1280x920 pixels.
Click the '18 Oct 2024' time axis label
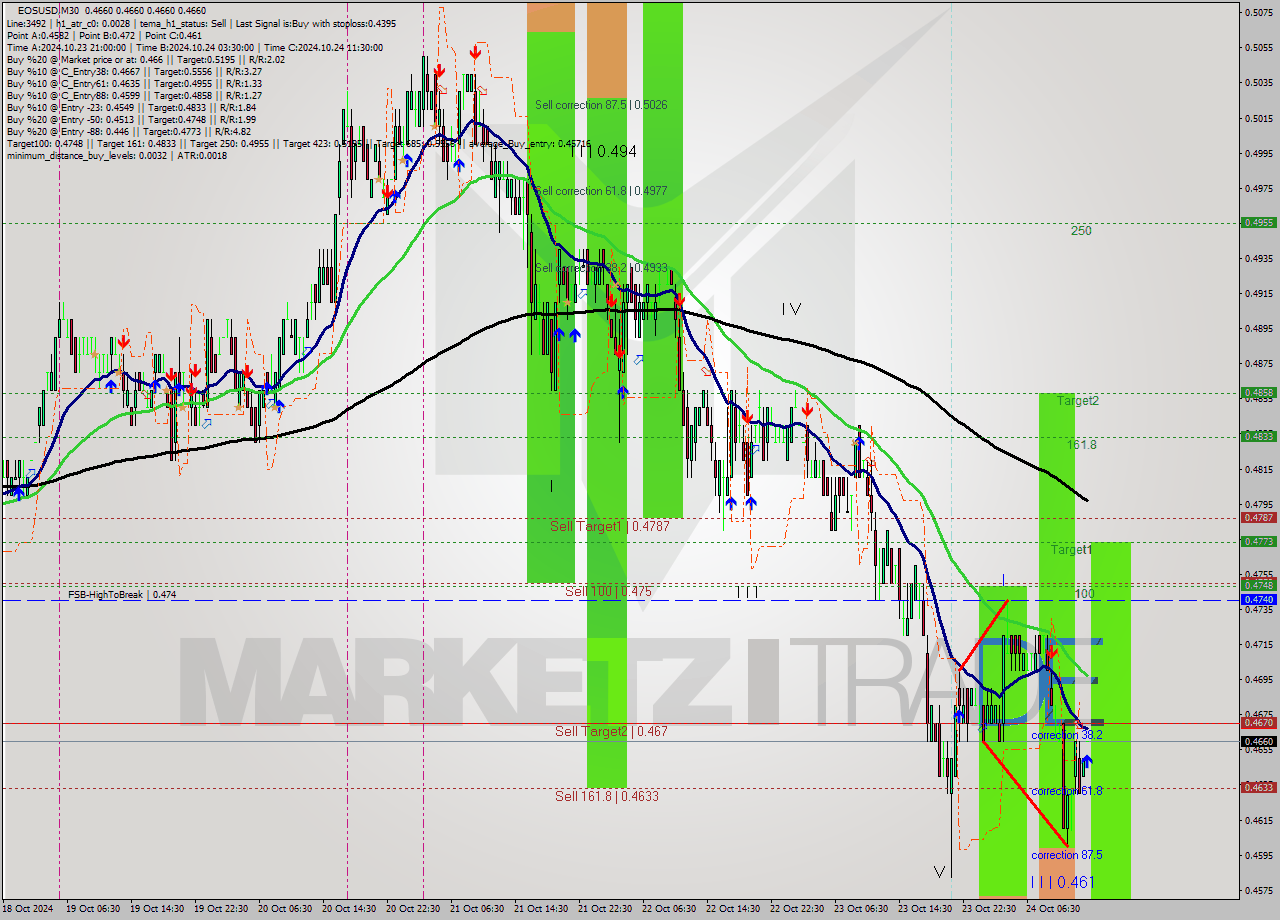[30, 909]
